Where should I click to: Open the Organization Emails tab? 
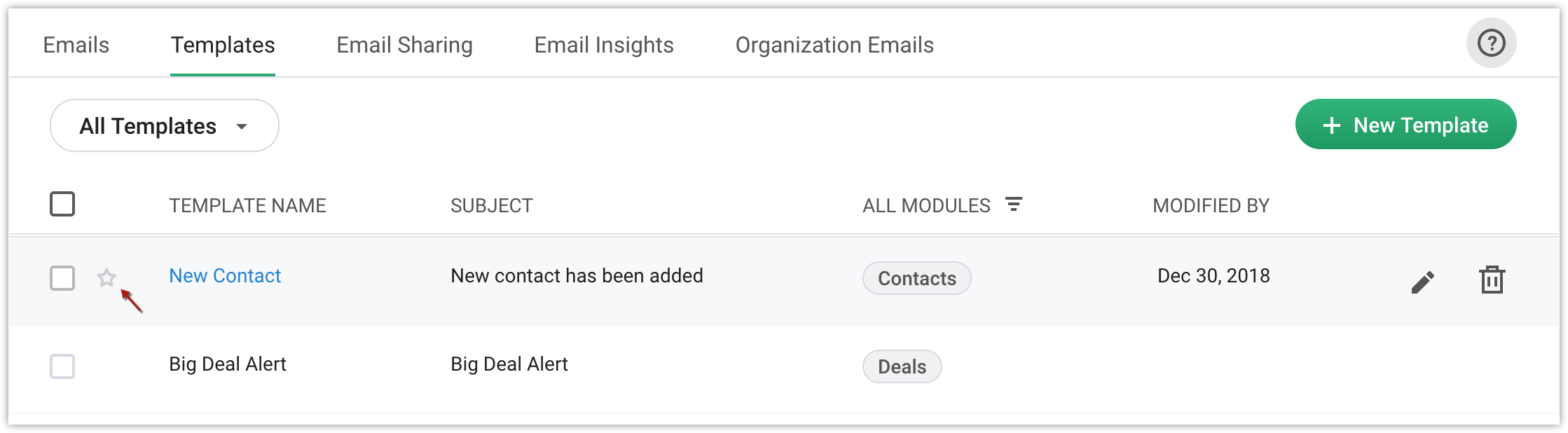coord(834,45)
